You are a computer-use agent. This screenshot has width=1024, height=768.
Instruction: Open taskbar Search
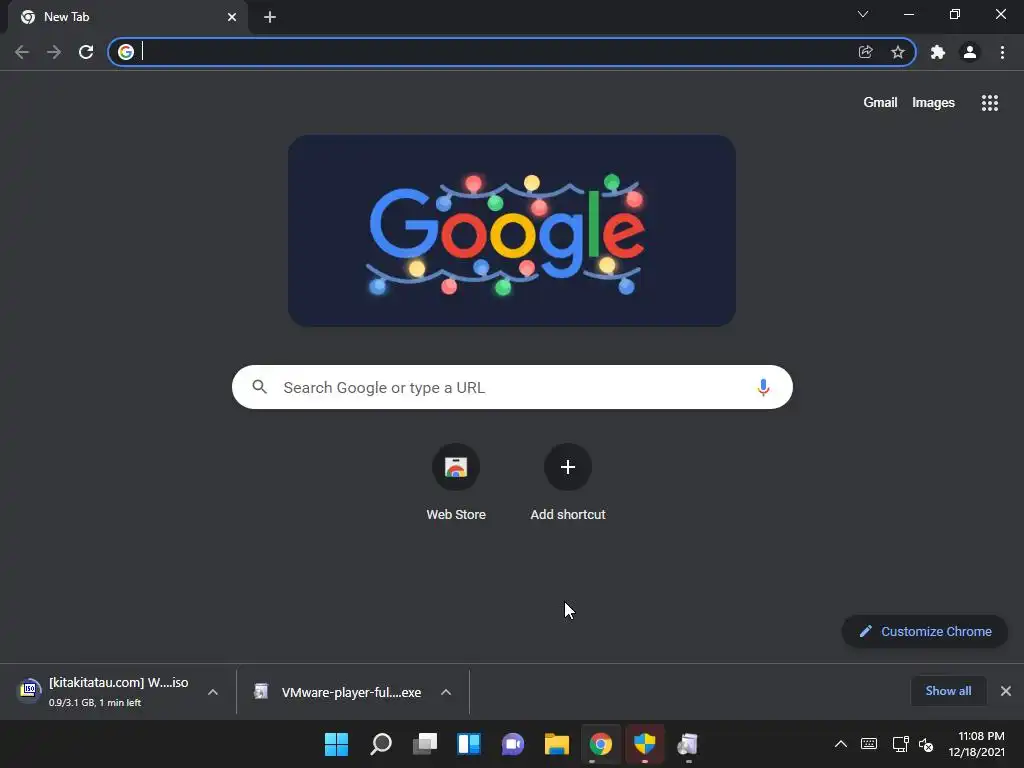tap(381, 744)
